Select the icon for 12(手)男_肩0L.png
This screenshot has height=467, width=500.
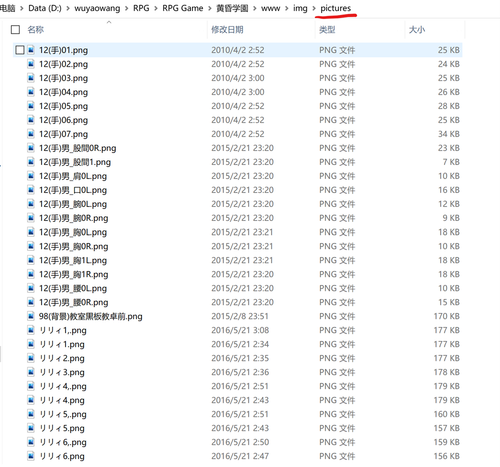click(31, 176)
